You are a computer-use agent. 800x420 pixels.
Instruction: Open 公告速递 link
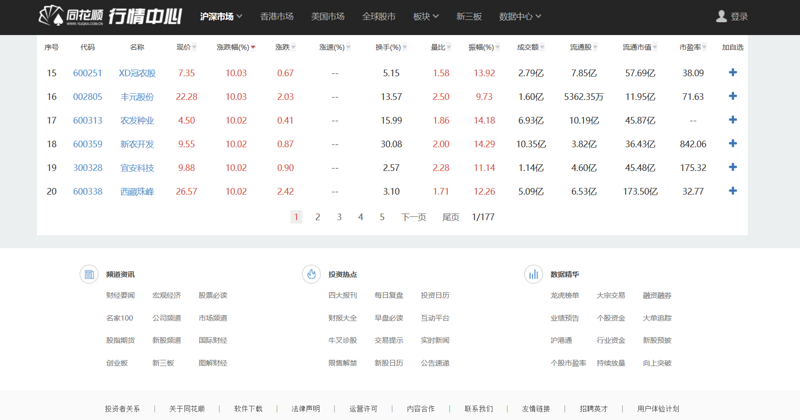point(435,363)
